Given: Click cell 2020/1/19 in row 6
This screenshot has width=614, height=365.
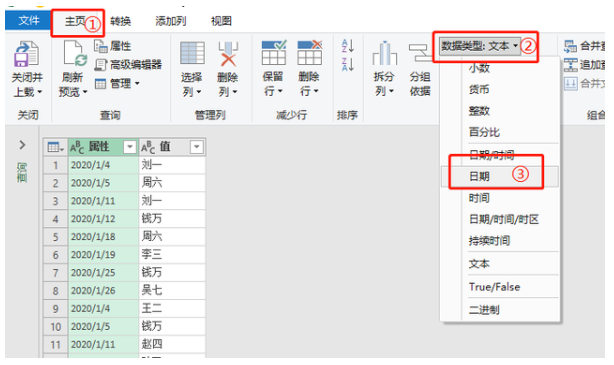Looking at the screenshot, I should [103, 255].
